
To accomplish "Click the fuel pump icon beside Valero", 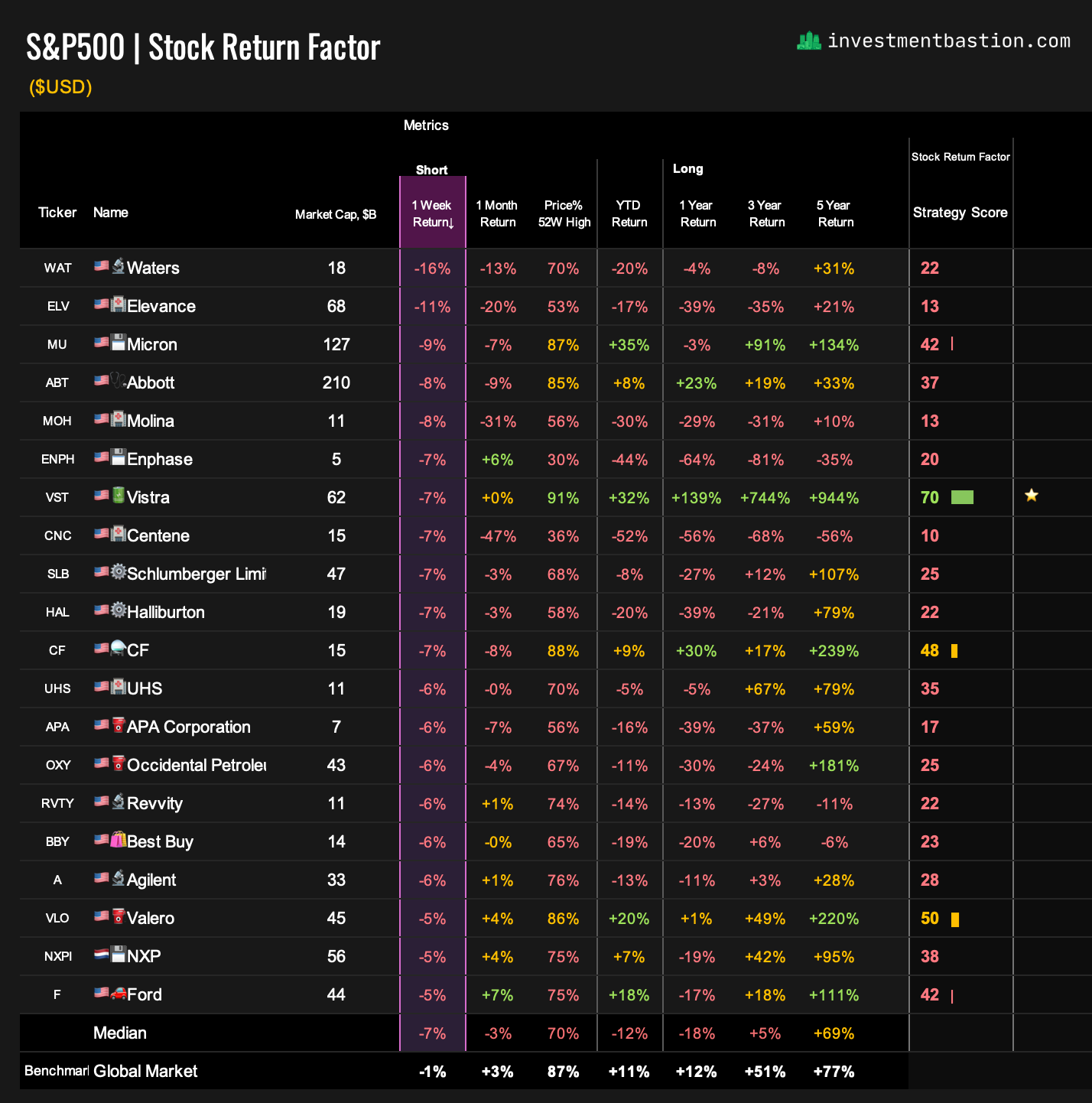I will [119, 916].
